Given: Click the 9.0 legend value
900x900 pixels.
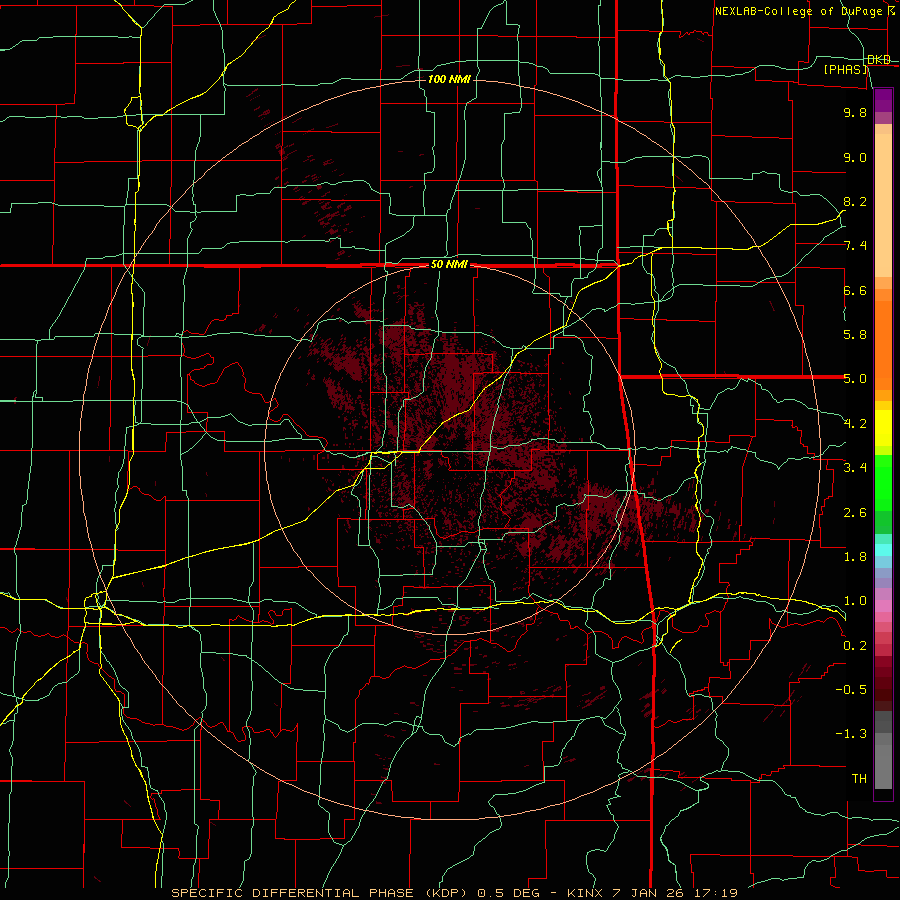Looking at the screenshot, I should pyautogui.click(x=855, y=158).
